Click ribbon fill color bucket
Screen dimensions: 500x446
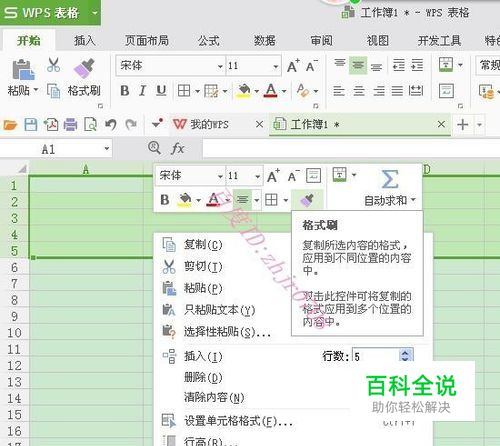[244, 91]
